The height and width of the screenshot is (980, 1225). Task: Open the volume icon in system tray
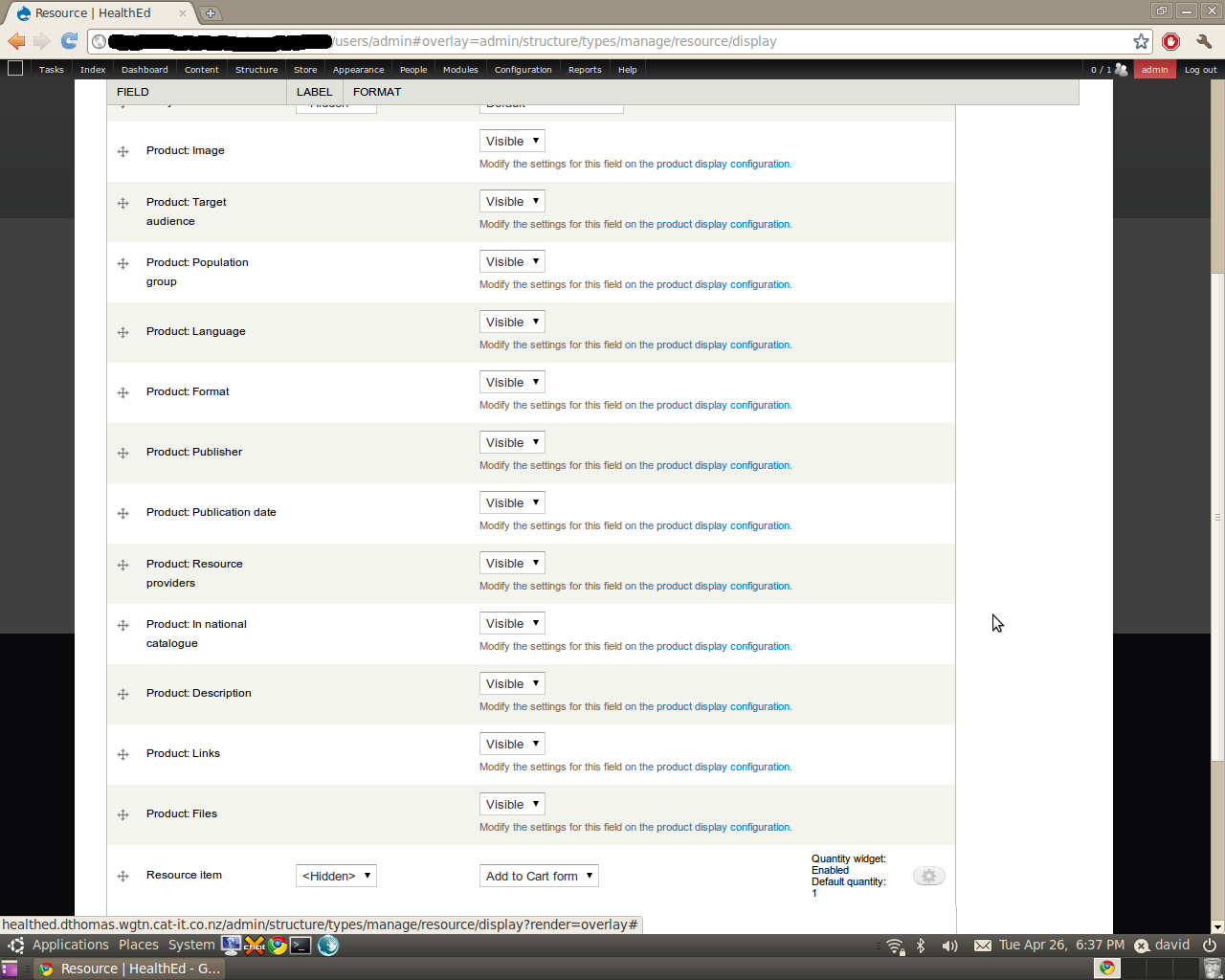pos(949,946)
